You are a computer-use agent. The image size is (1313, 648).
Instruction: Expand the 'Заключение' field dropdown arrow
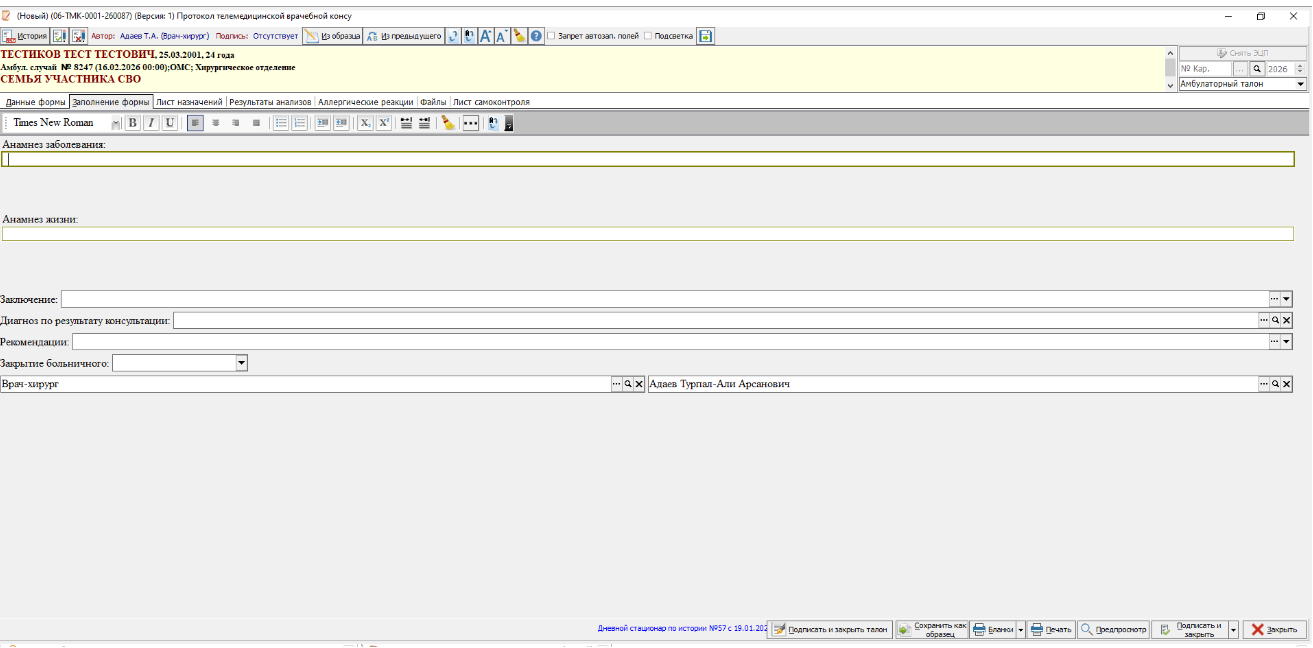(x=1287, y=299)
